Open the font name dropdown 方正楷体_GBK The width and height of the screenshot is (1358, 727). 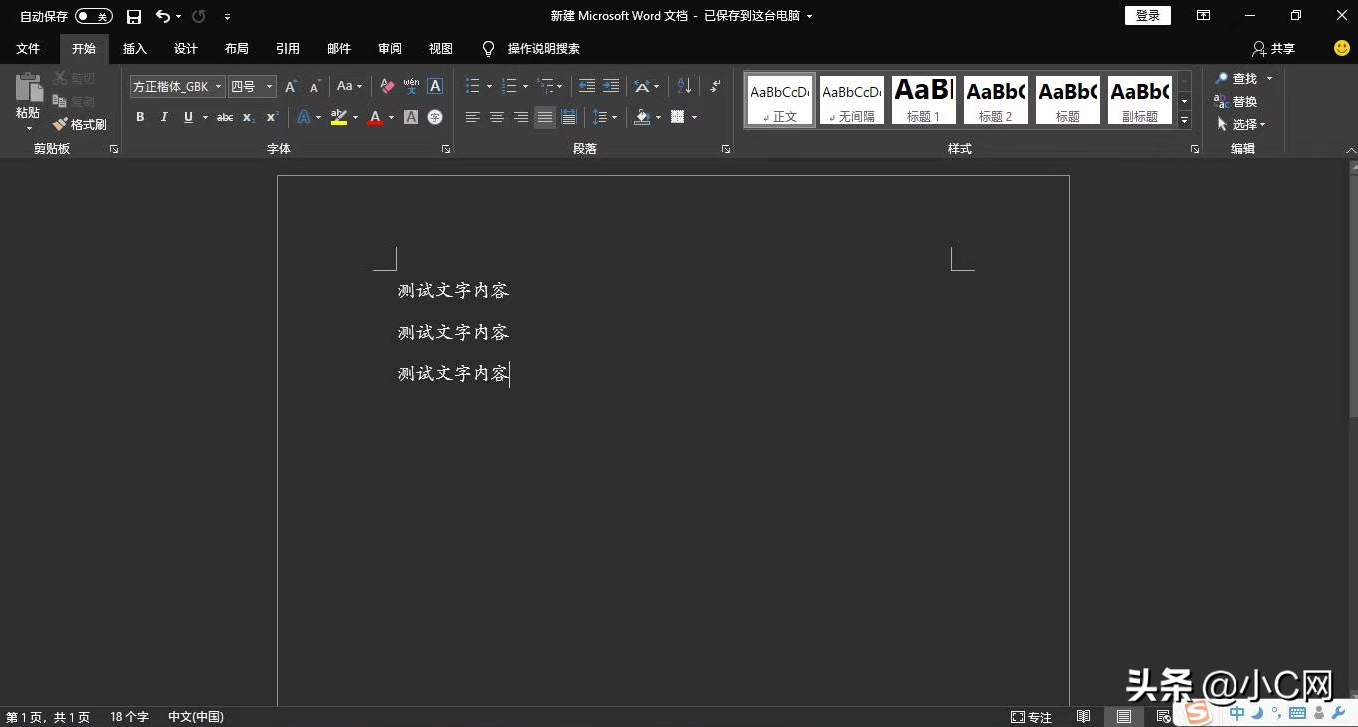pyautogui.click(x=218, y=87)
